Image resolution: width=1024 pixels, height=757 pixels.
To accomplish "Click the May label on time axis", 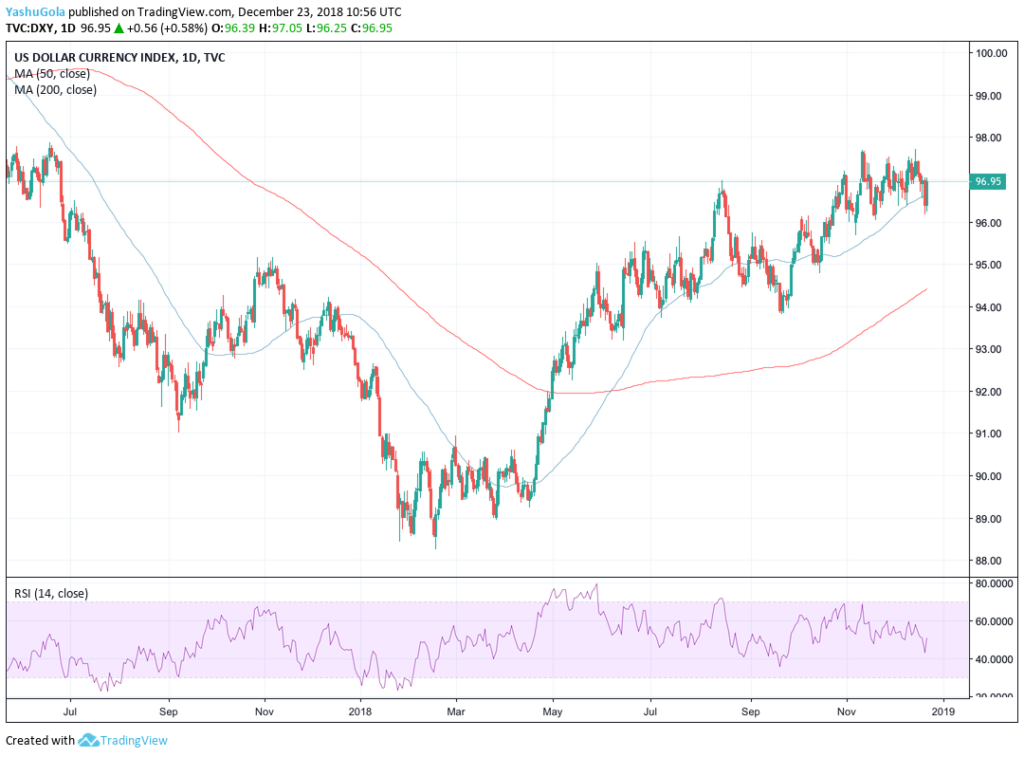I will pyautogui.click(x=553, y=714).
